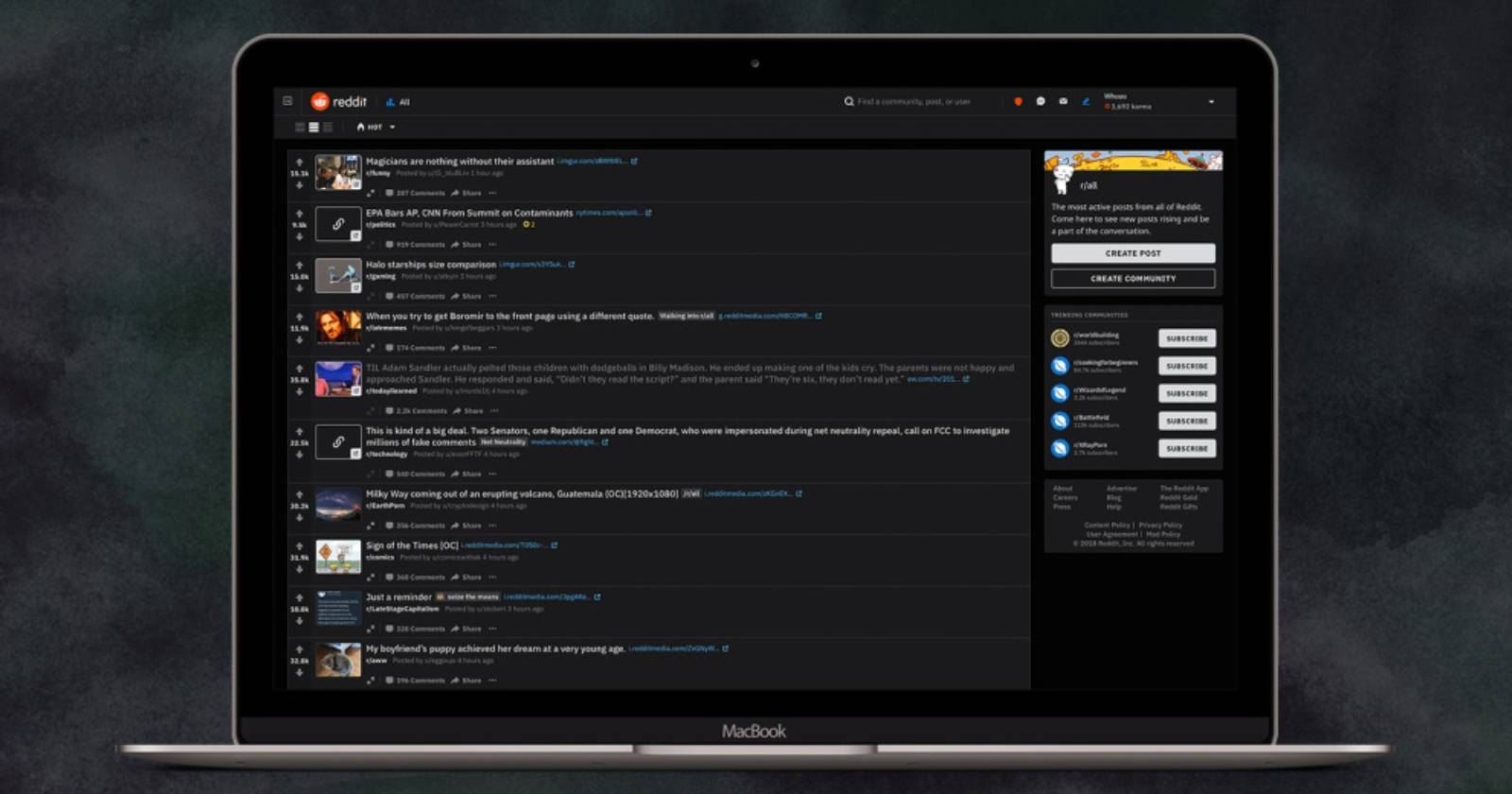Open the Adam Sandler post thumbnail
1512x794 pixels.
338,379
